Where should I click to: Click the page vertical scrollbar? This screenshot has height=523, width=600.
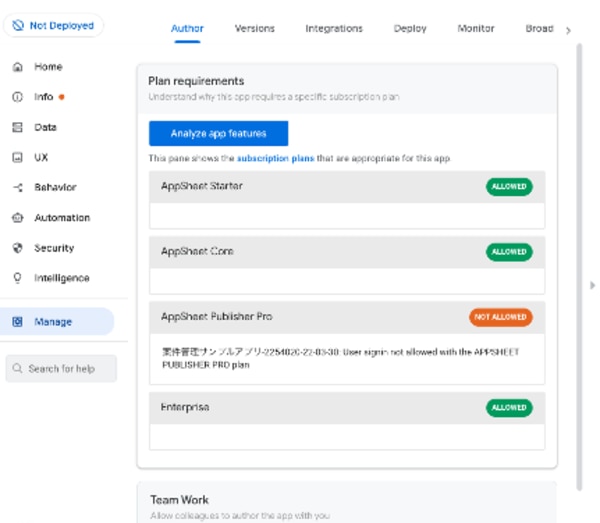(x=579, y=267)
